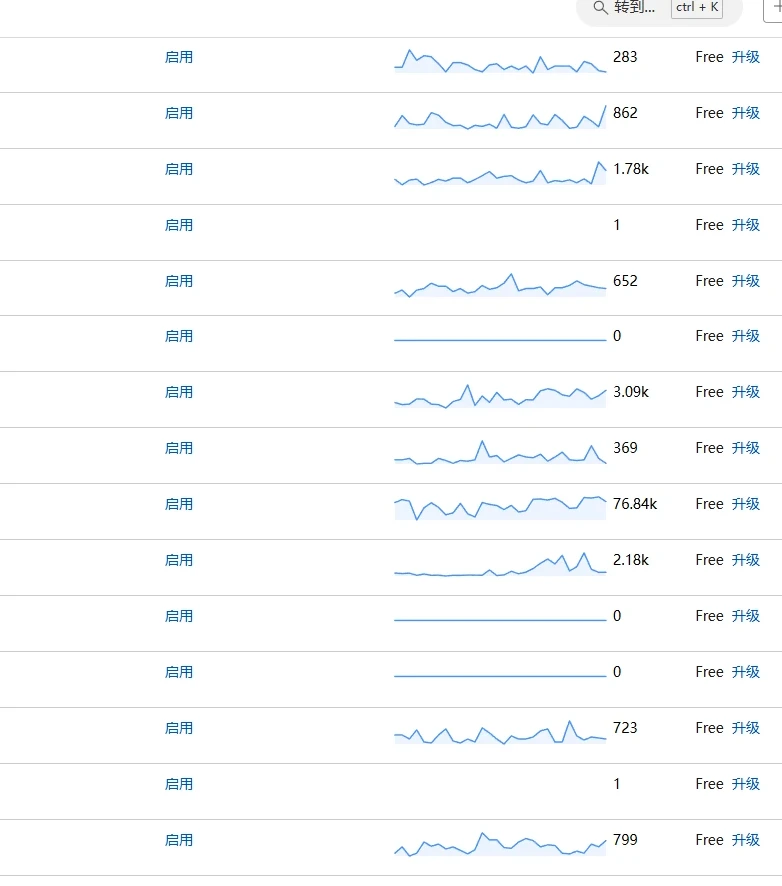The height and width of the screenshot is (886, 782).
Task: Click the plus button at top right
Action: tap(775, 7)
